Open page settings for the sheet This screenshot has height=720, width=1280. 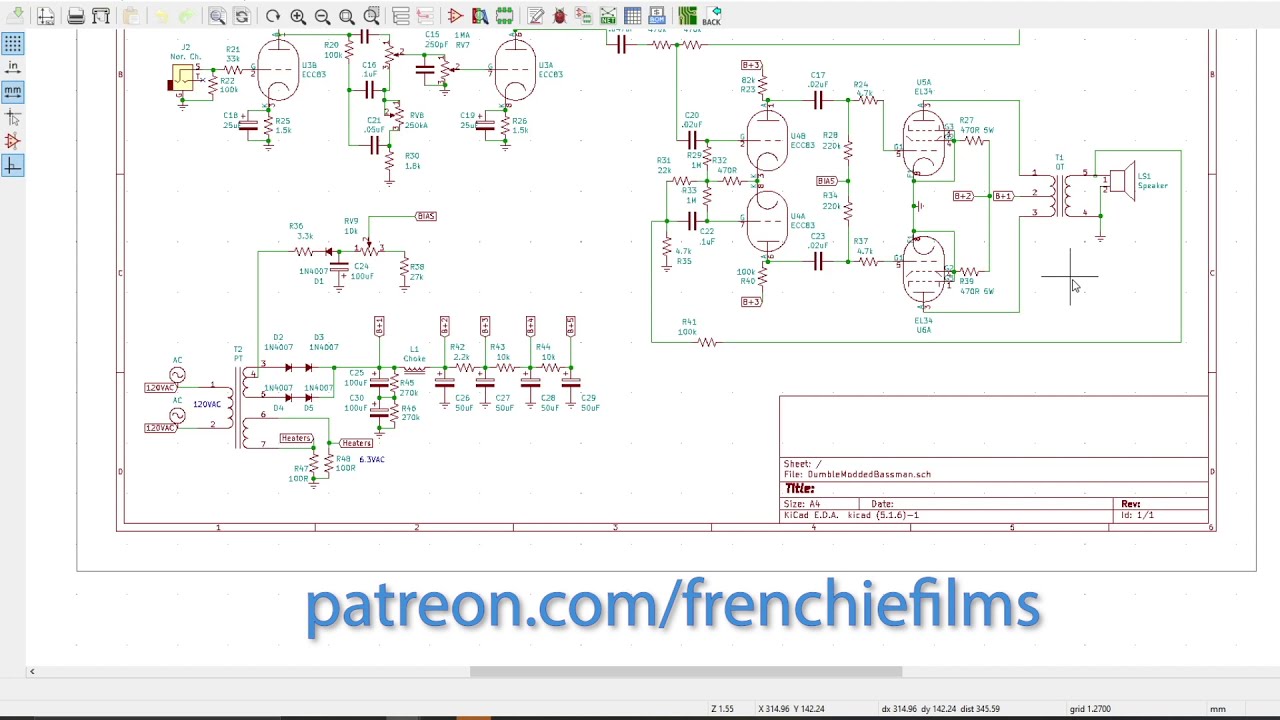coord(46,16)
